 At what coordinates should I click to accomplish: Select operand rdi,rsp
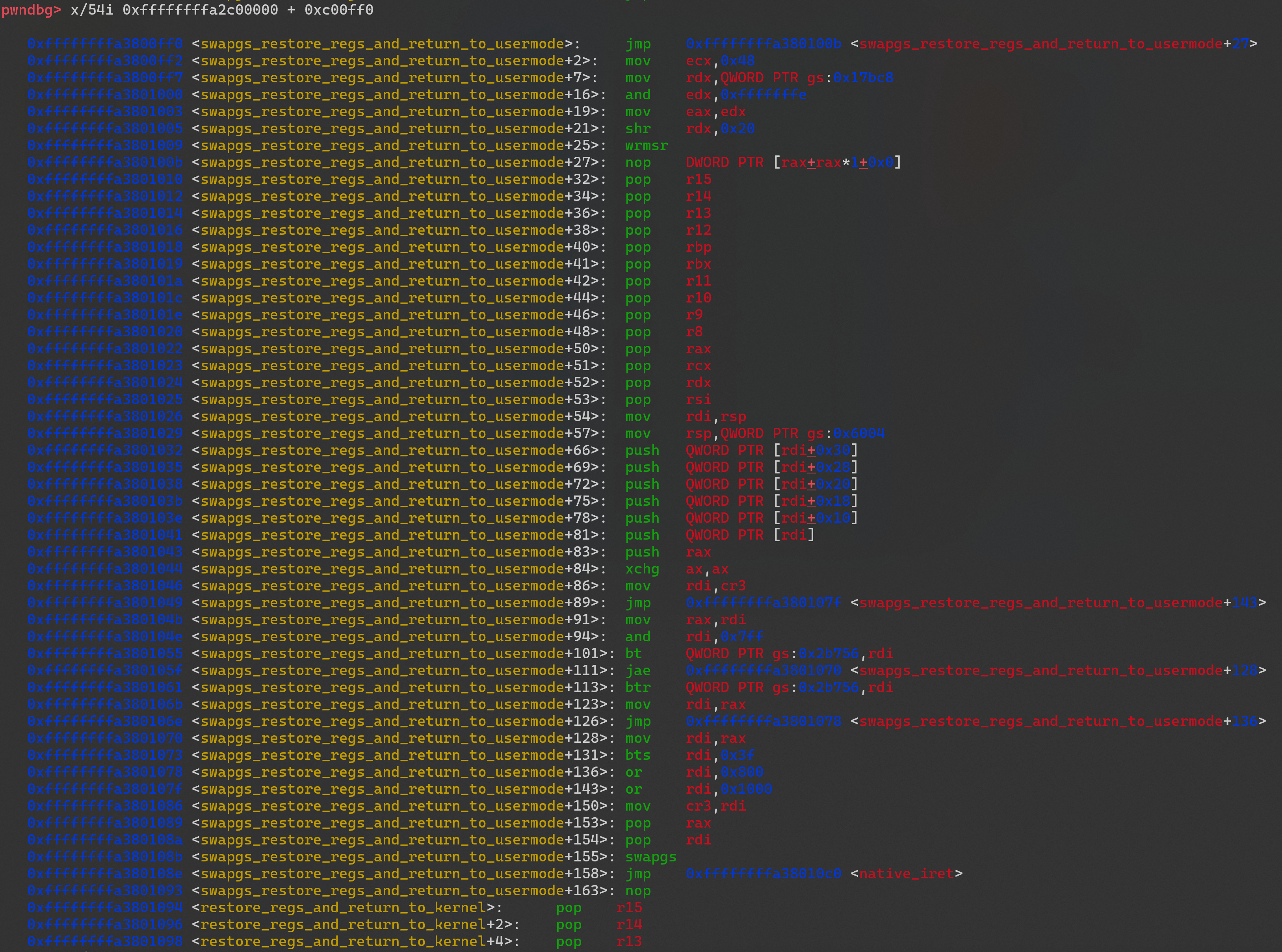[x=716, y=417]
